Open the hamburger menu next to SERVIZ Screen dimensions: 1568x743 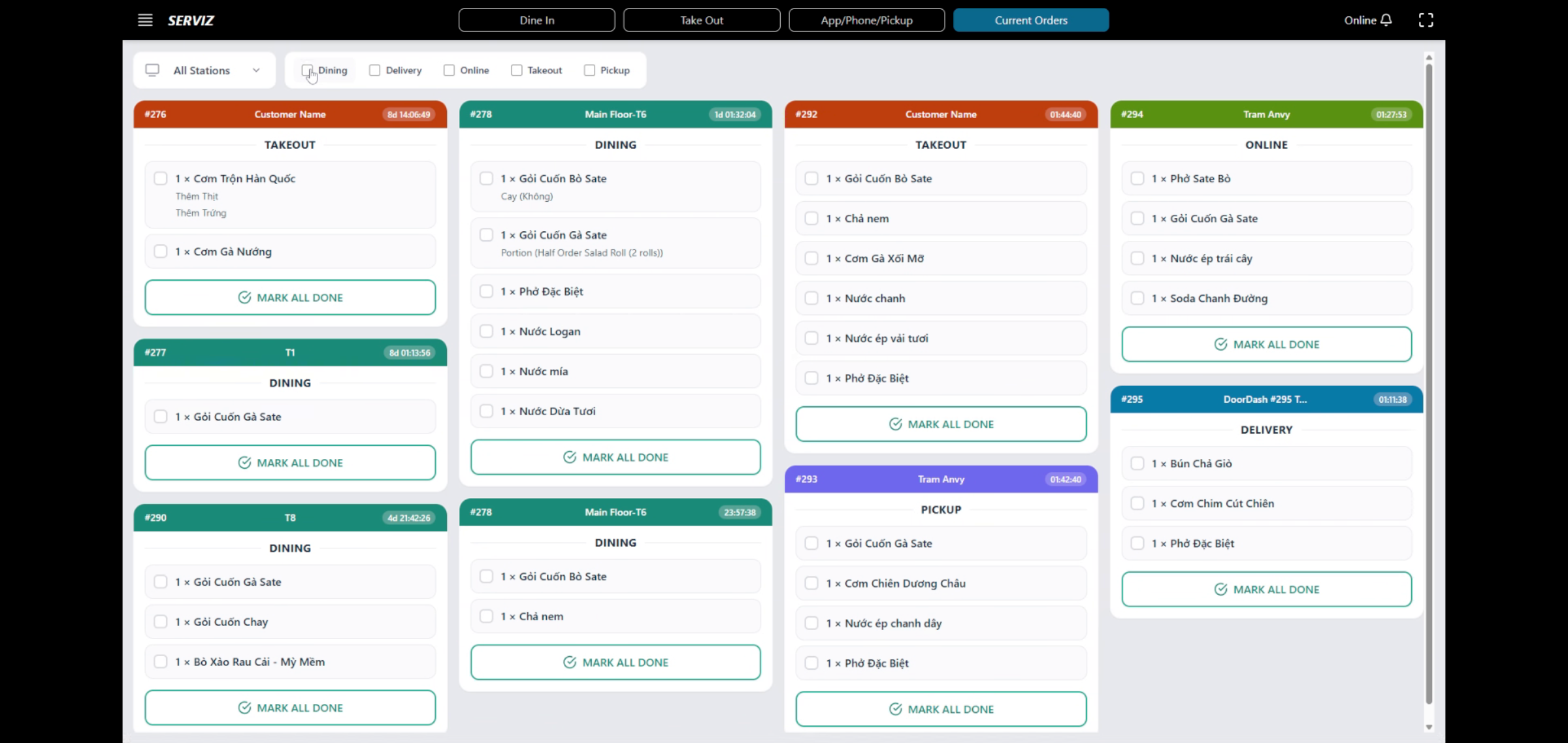click(145, 20)
